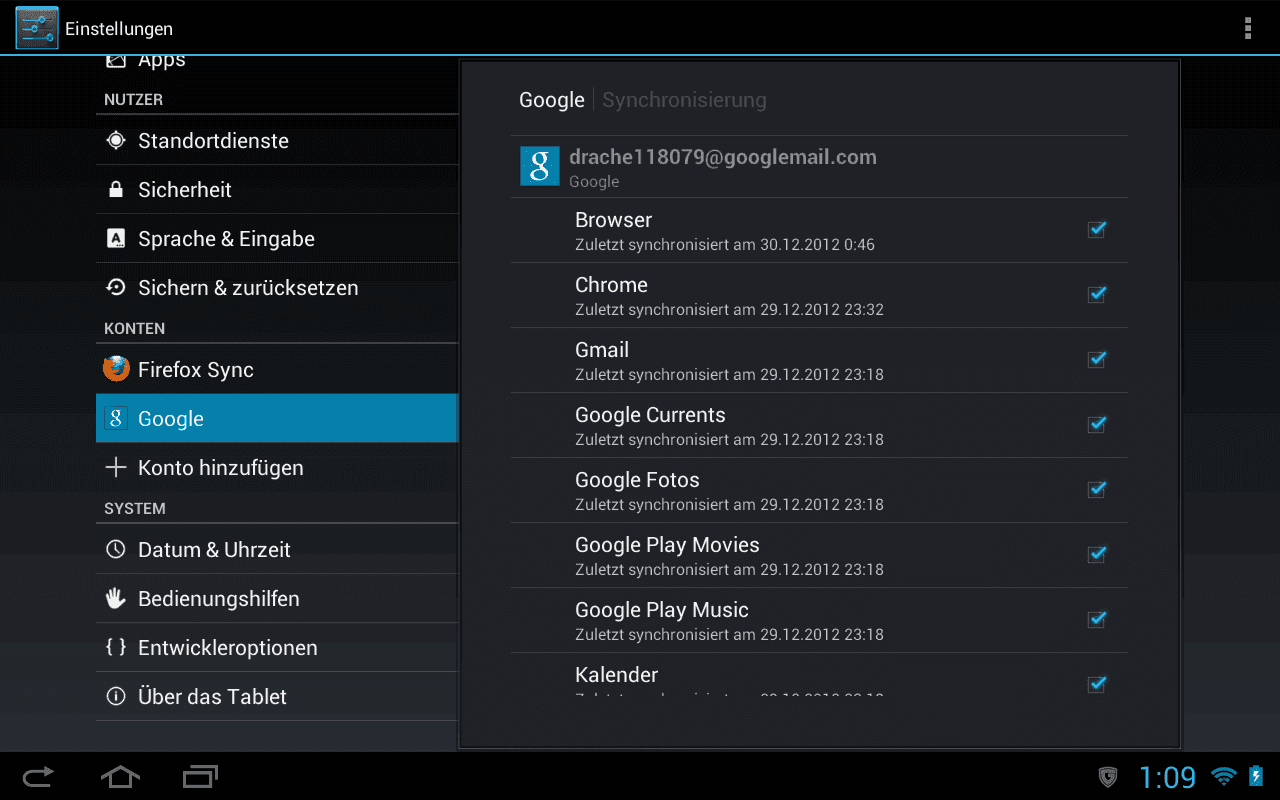The width and height of the screenshot is (1280, 800).
Task: Open the recent apps overview button
Action: pyautogui.click(x=200, y=776)
